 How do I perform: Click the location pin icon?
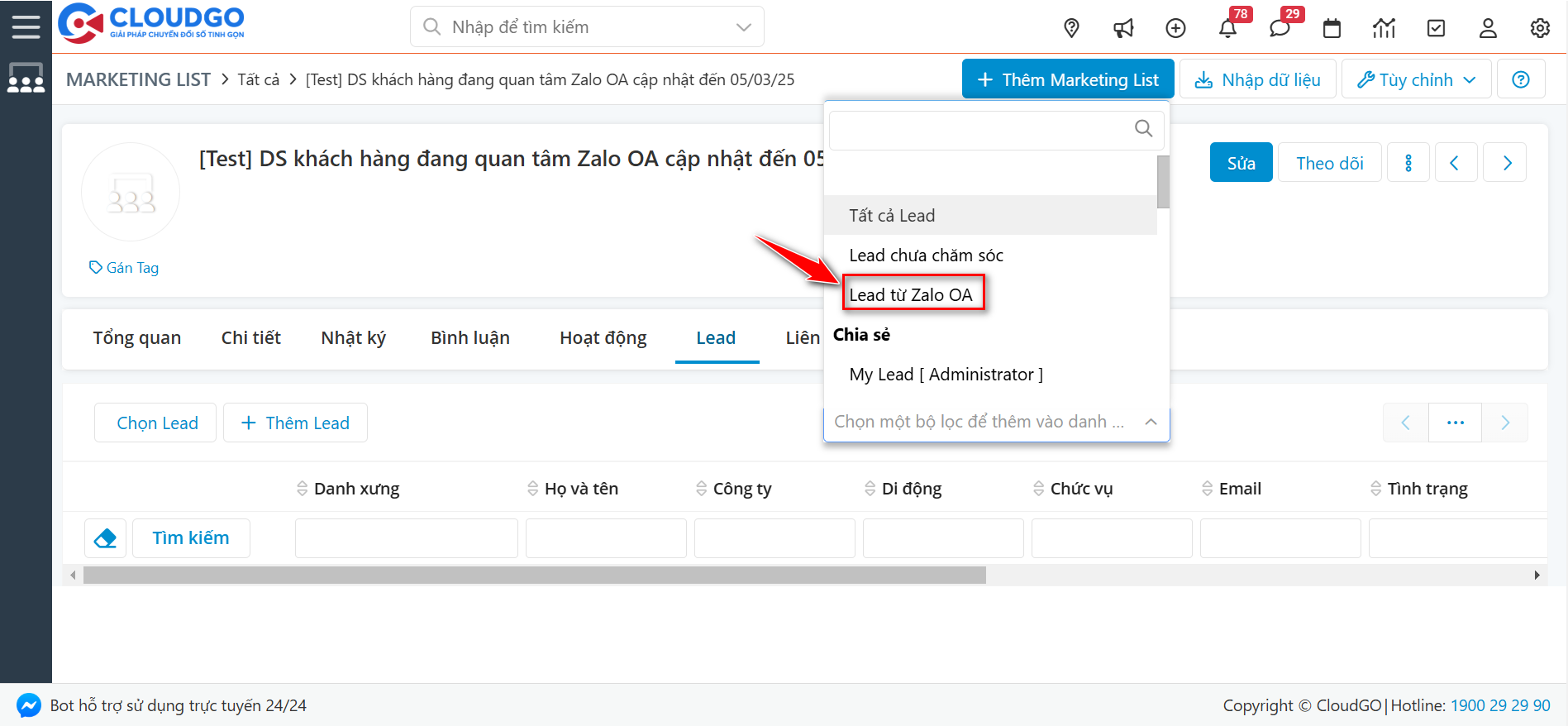pos(1071,28)
